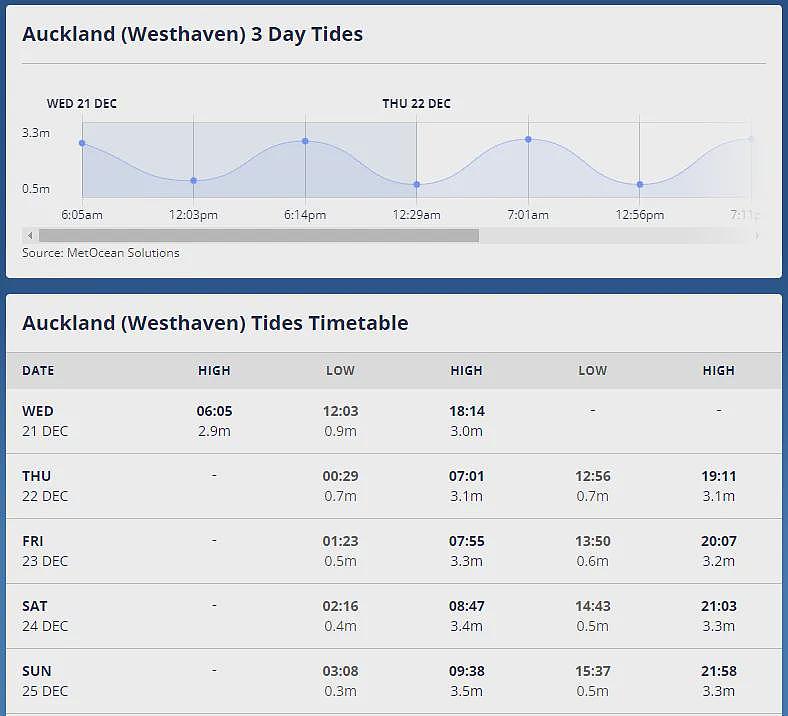Click the FRI 23 DEC row date
This screenshot has height=716, width=788.
[x=45, y=551]
